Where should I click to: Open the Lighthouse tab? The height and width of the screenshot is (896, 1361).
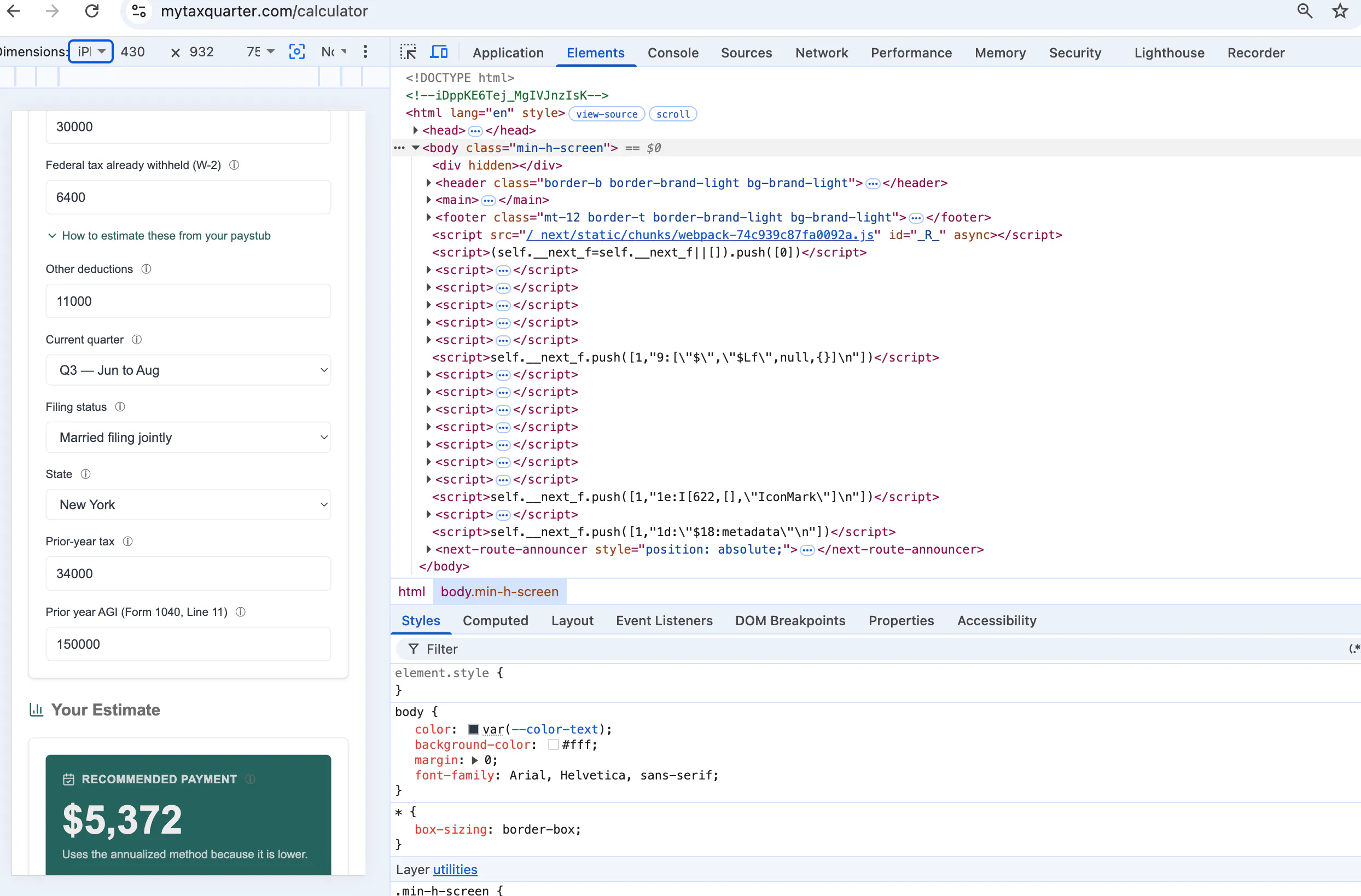point(1170,53)
